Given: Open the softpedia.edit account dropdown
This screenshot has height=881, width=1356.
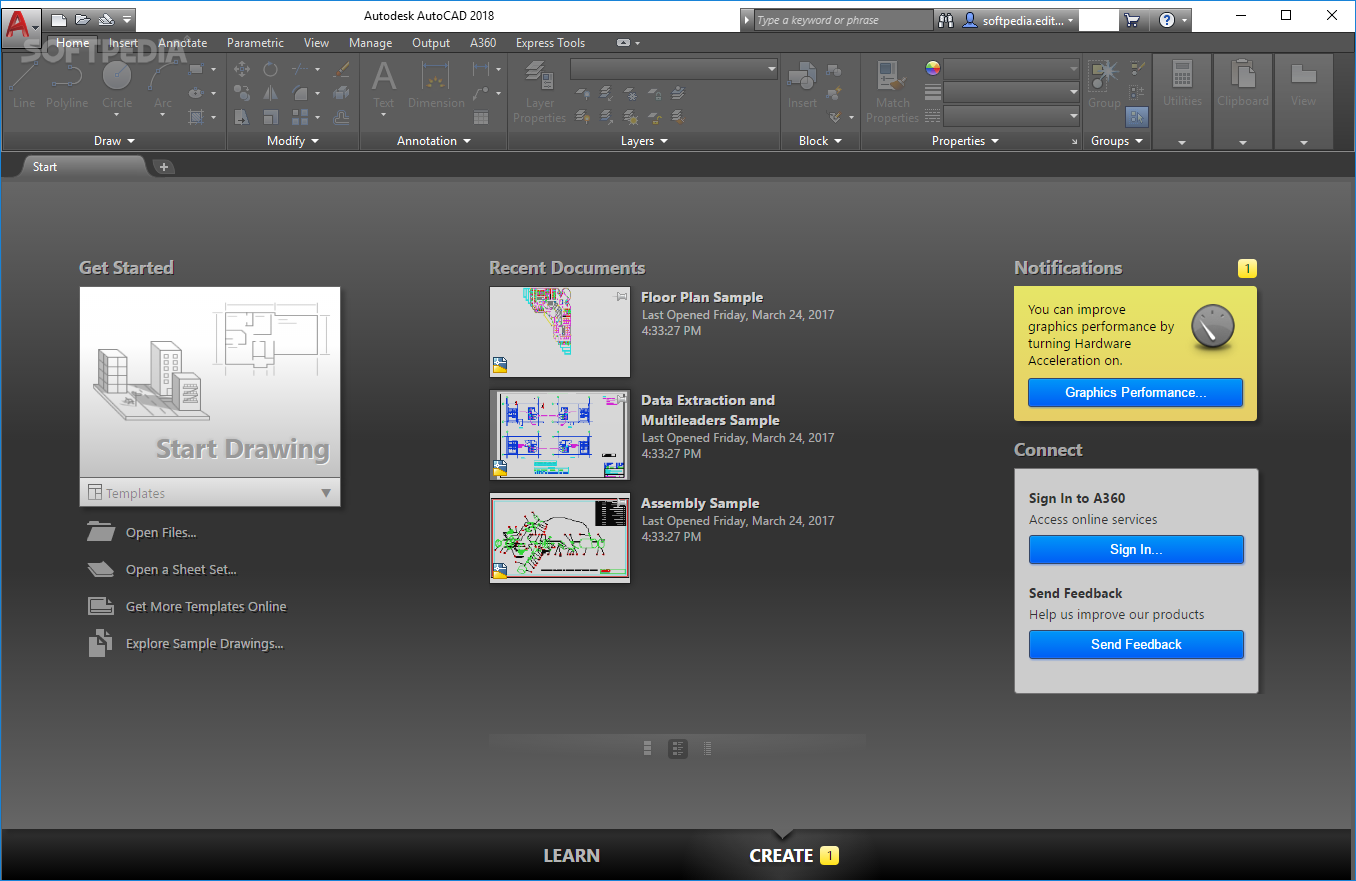Looking at the screenshot, I should click(x=1020, y=19).
